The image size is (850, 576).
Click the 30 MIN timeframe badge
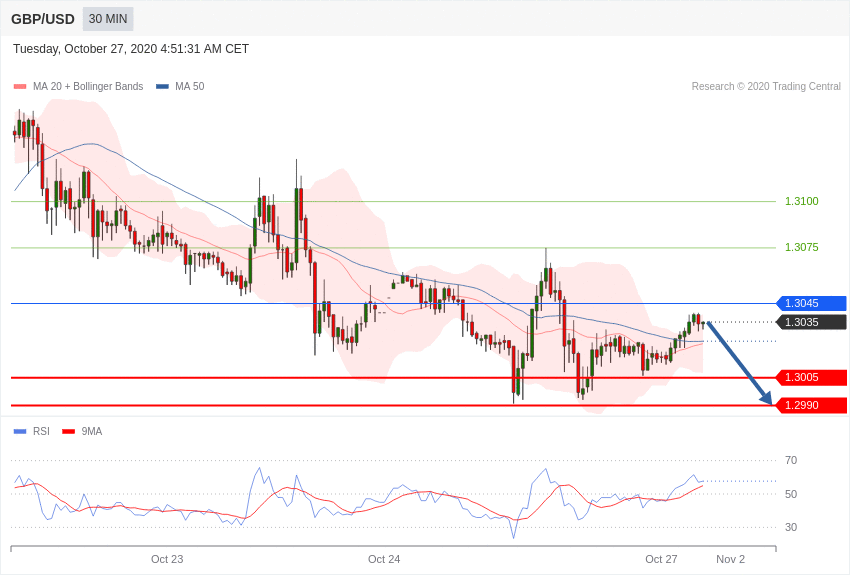coord(108,19)
